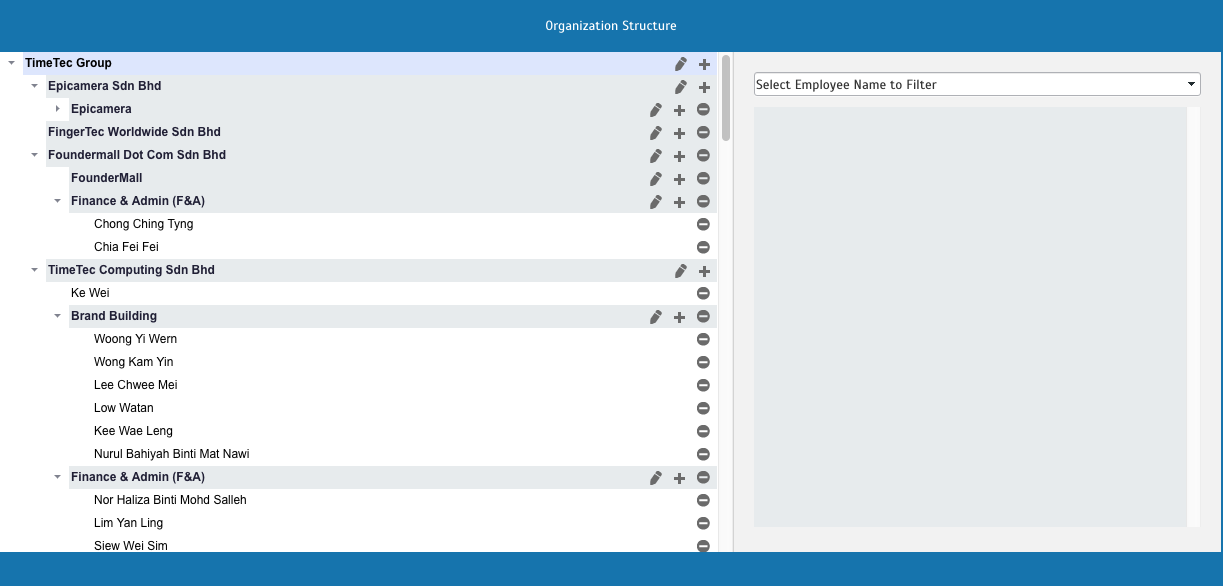Collapse the Brand Building department
Viewport: 1224px width, 588px height.
point(58,316)
